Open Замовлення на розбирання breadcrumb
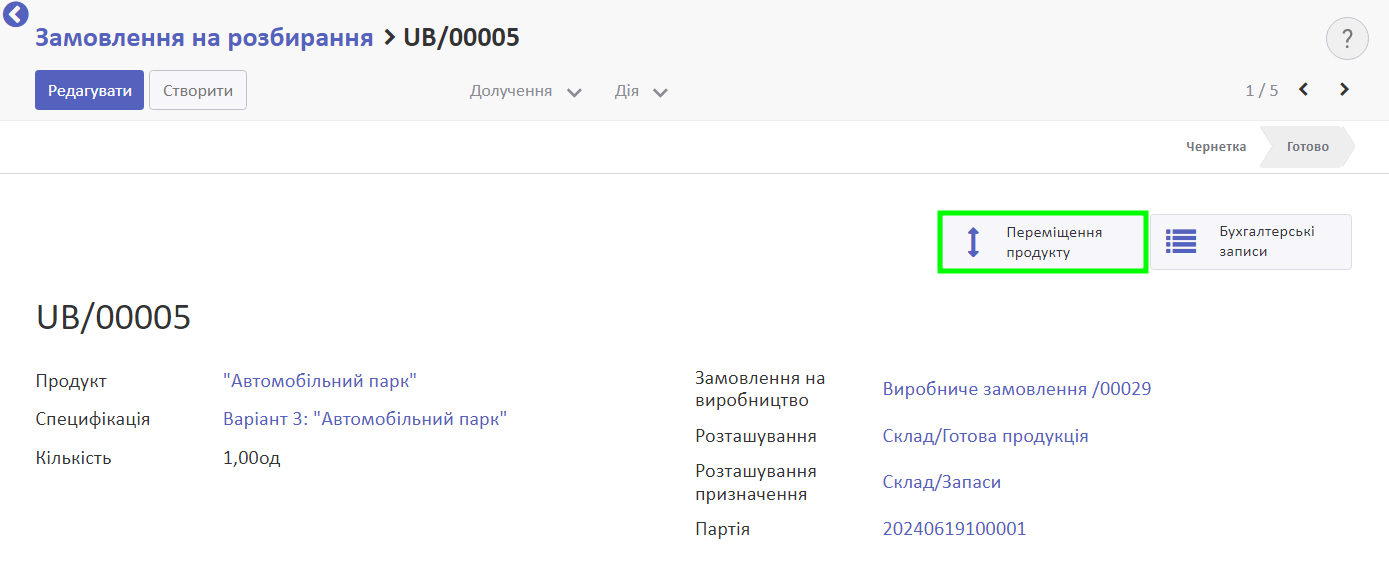 click(204, 38)
